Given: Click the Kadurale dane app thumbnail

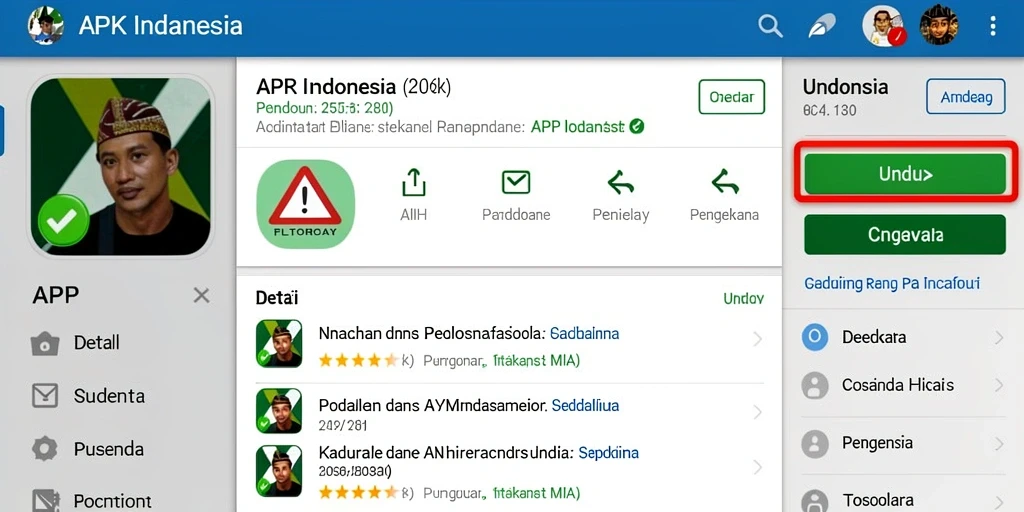Looking at the screenshot, I should pyautogui.click(x=279, y=470).
